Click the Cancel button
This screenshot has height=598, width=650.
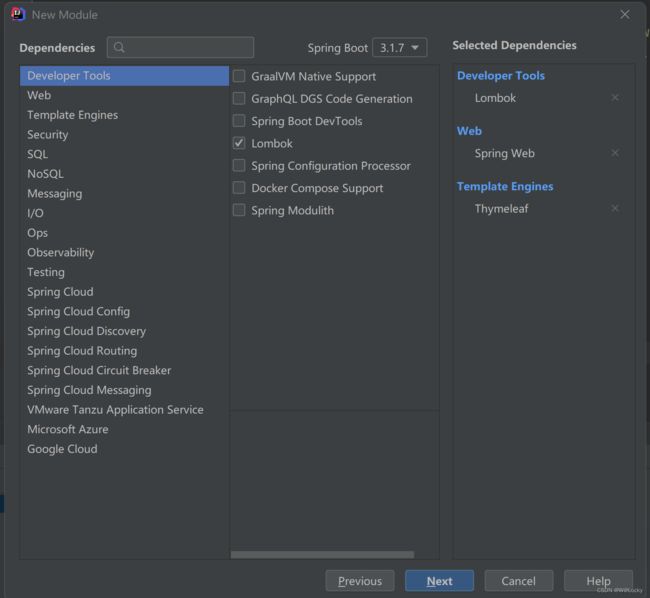coord(519,581)
